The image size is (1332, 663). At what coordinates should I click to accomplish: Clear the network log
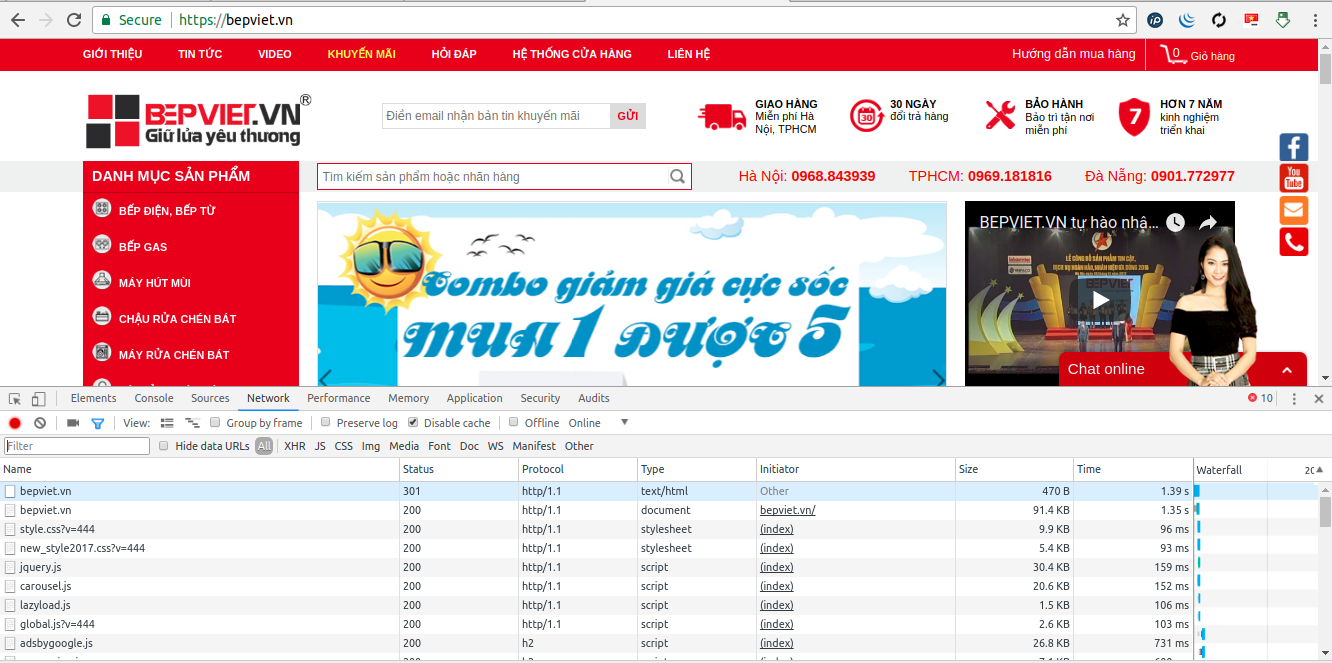[40, 423]
